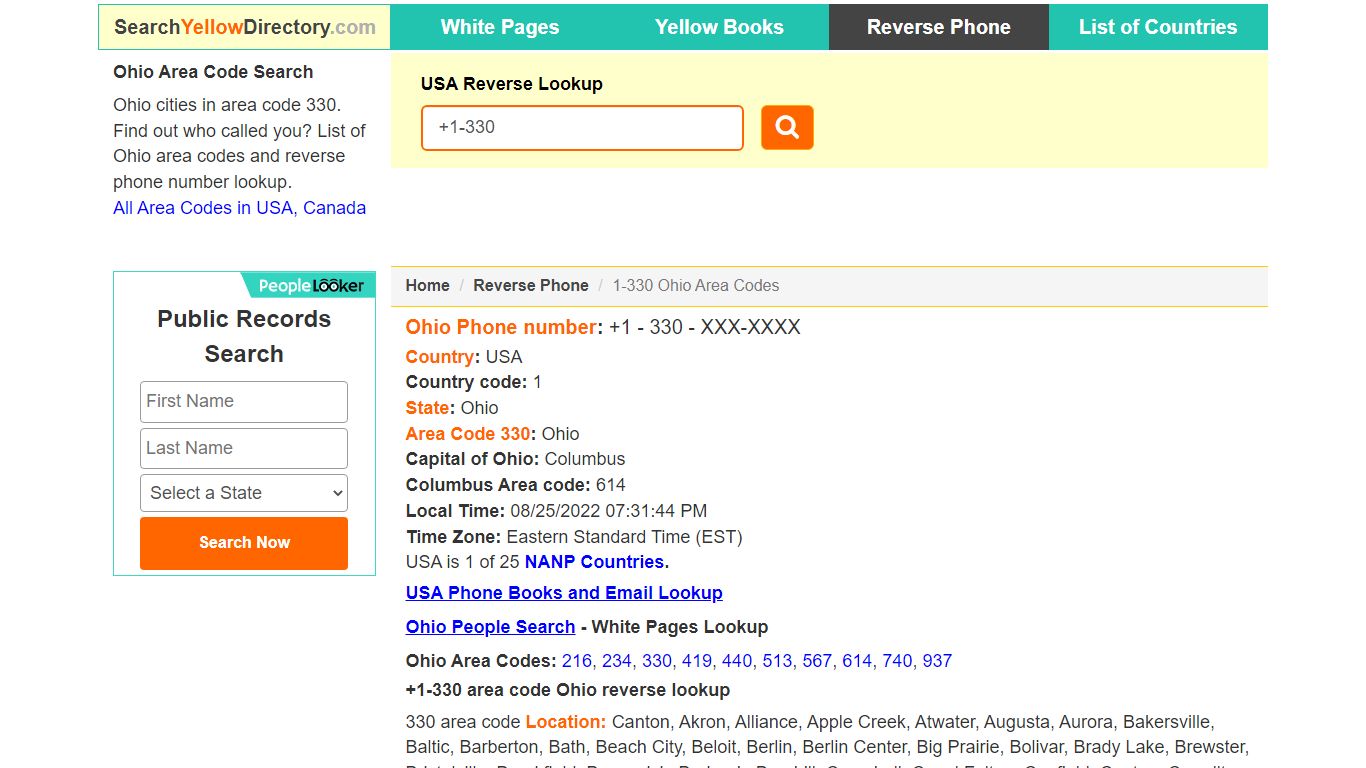Open Ohio area code 614
This screenshot has width=1366, height=768.
click(857, 661)
